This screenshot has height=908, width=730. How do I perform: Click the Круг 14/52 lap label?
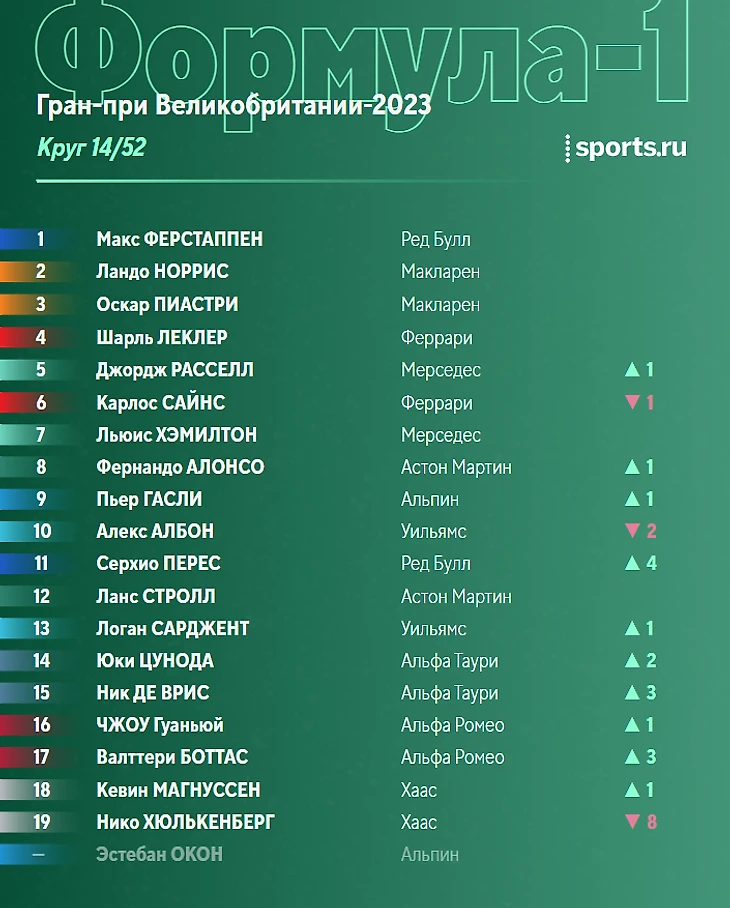pos(92,148)
